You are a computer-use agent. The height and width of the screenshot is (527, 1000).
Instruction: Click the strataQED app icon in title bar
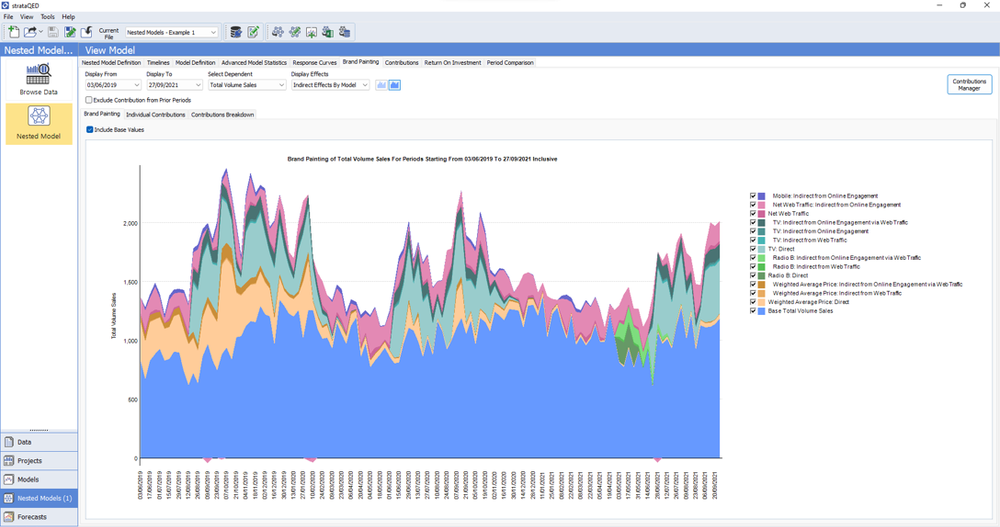tap(5, 5)
